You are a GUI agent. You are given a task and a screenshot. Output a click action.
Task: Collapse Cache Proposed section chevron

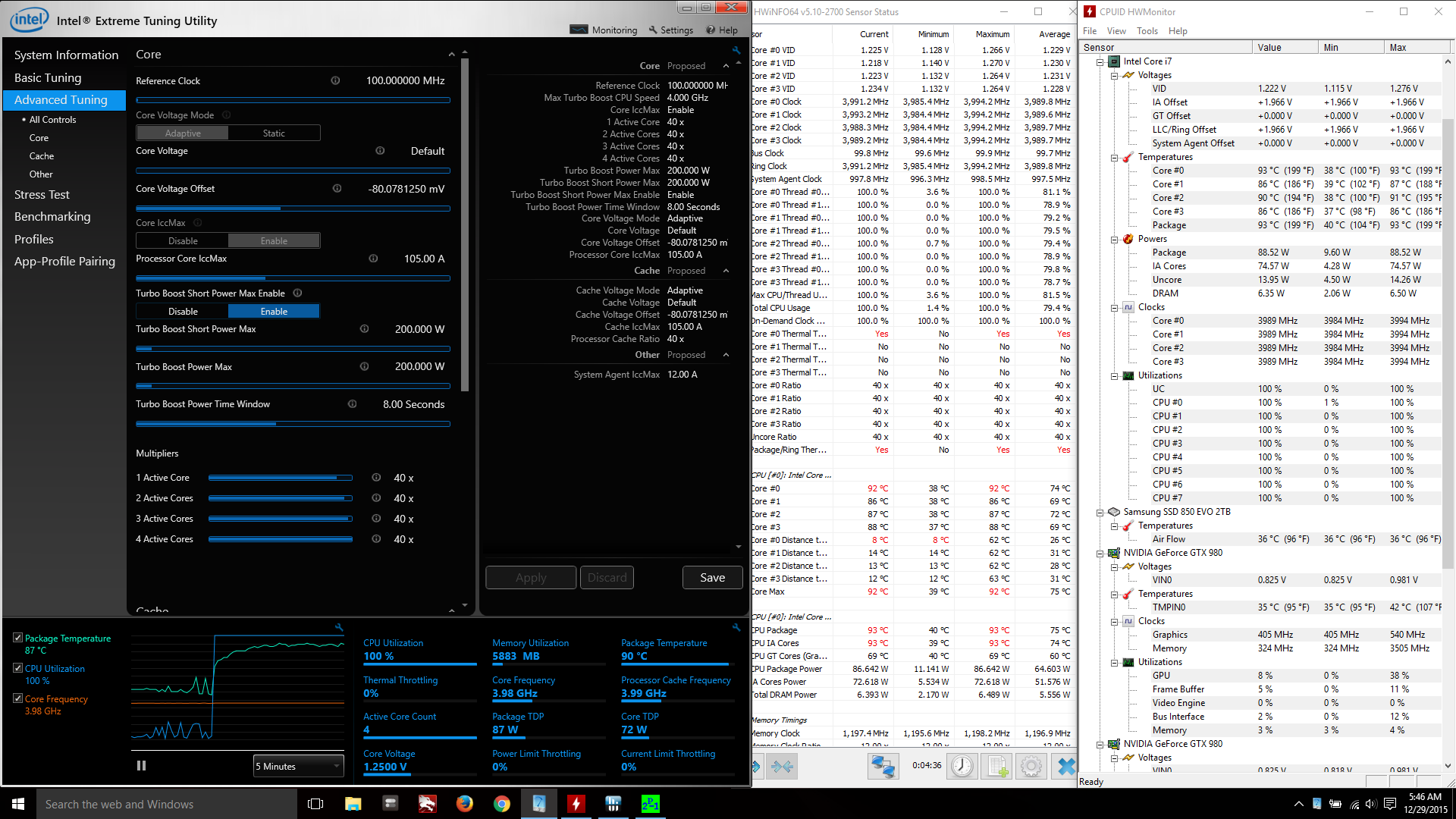coord(726,271)
